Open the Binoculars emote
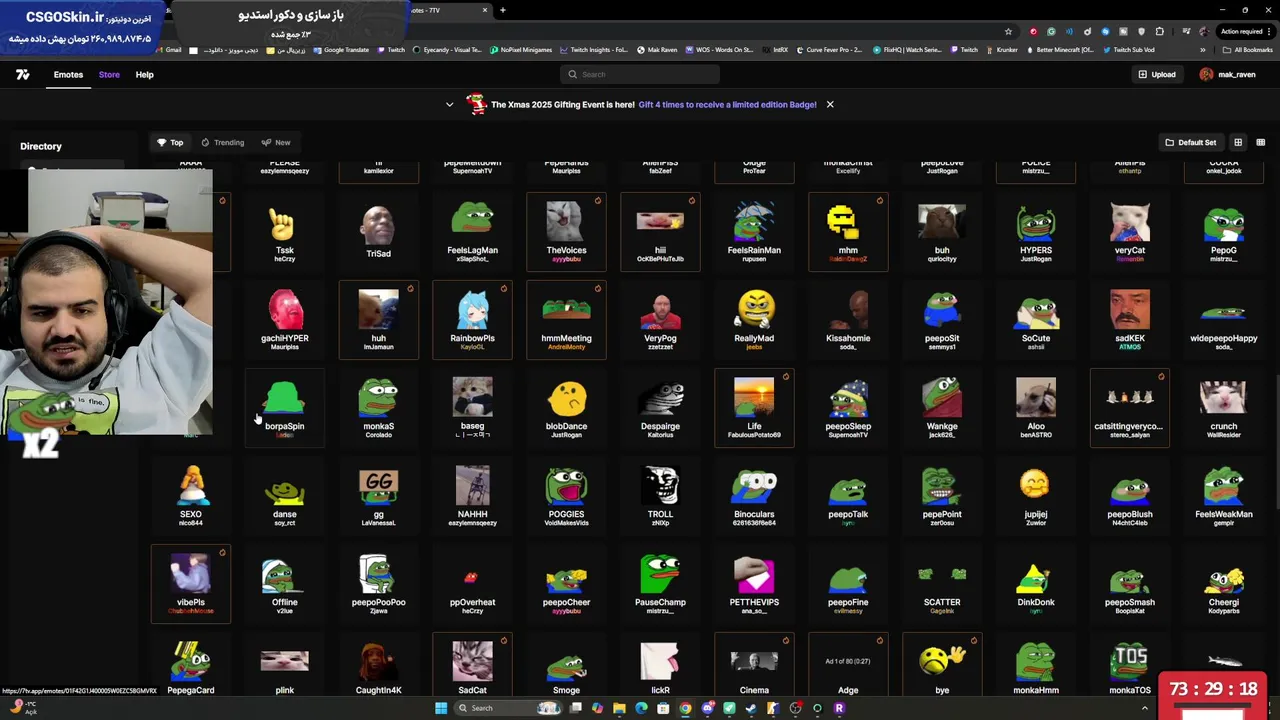The image size is (1280, 720). (754, 496)
